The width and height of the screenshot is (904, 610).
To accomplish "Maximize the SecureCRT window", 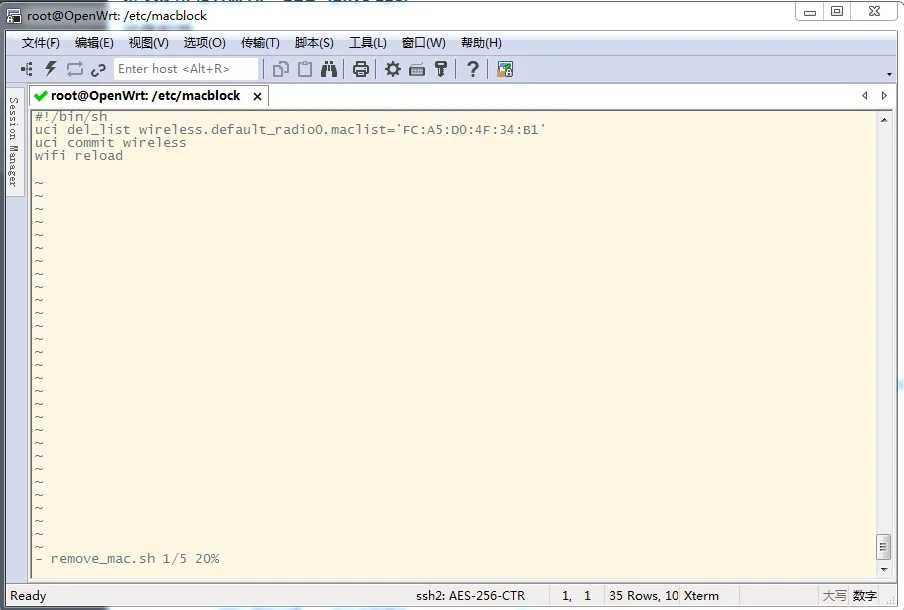I will point(837,12).
